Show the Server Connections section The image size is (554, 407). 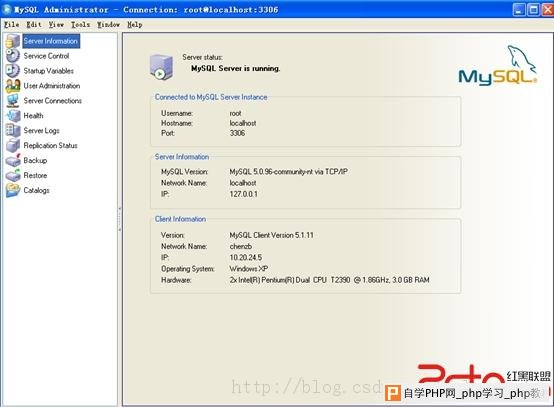pos(52,101)
